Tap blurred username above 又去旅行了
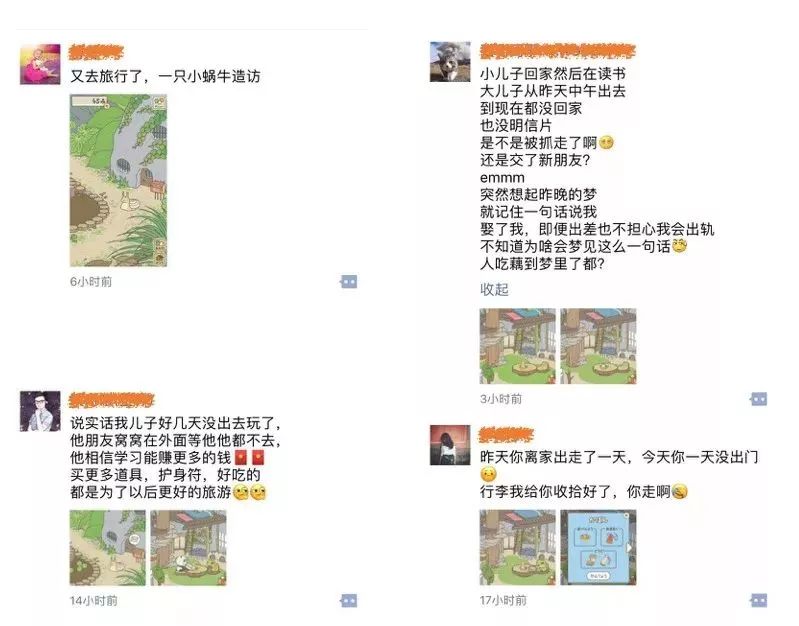The image size is (799, 626). (96, 52)
